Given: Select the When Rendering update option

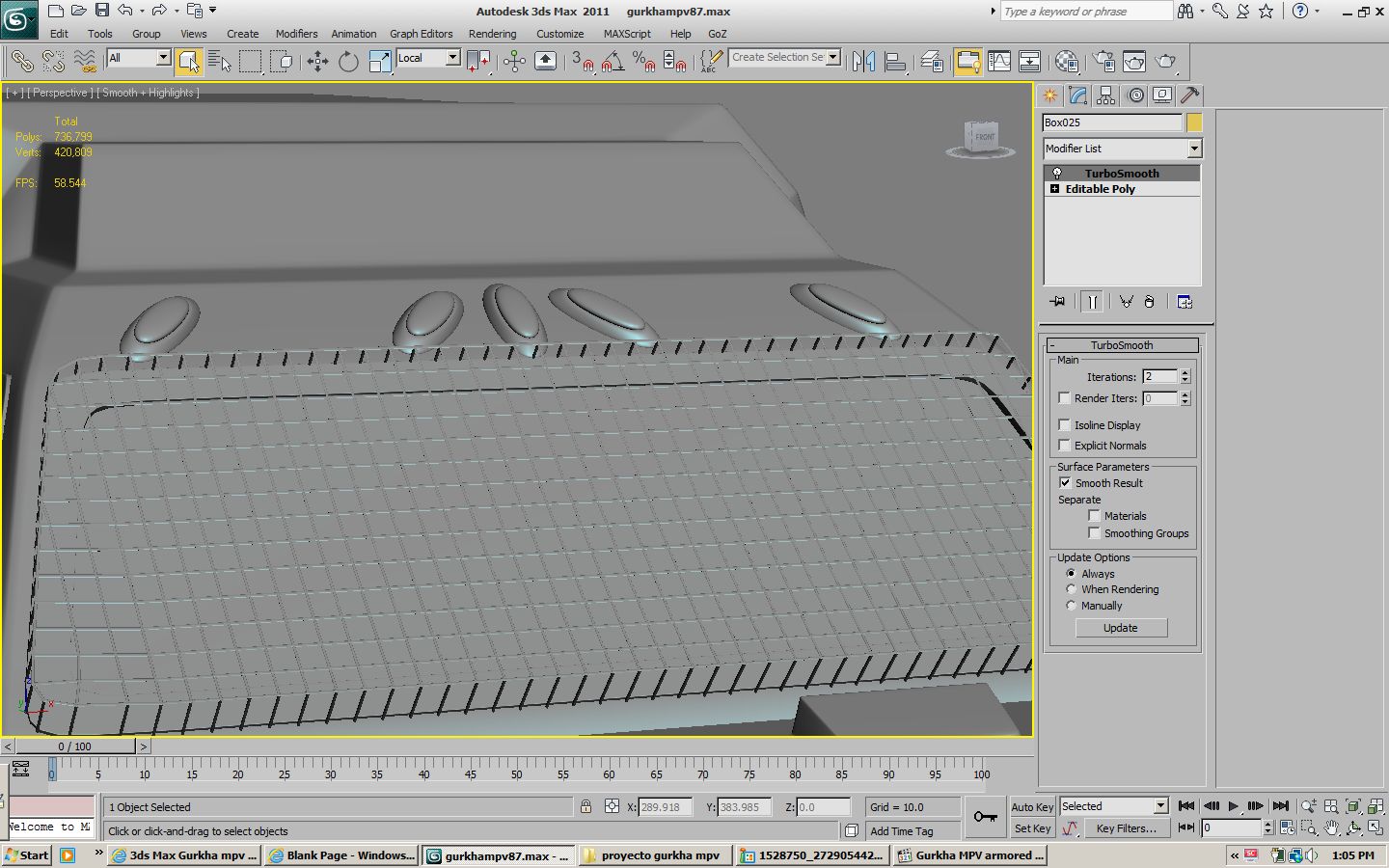Looking at the screenshot, I should tap(1071, 589).
